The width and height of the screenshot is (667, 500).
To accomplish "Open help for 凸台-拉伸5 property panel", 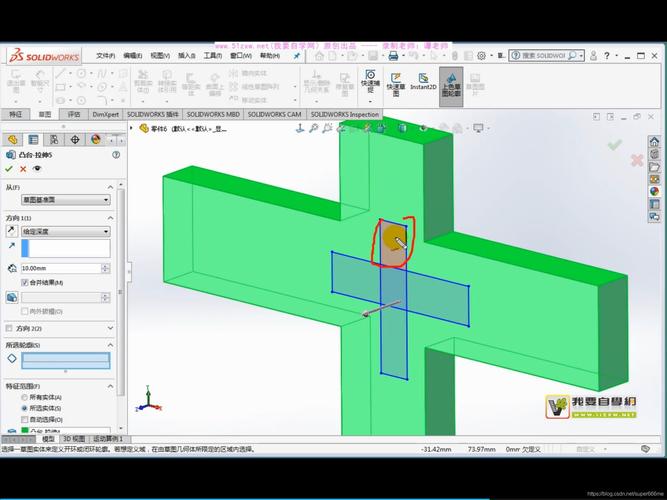I will pyautogui.click(x=116, y=155).
